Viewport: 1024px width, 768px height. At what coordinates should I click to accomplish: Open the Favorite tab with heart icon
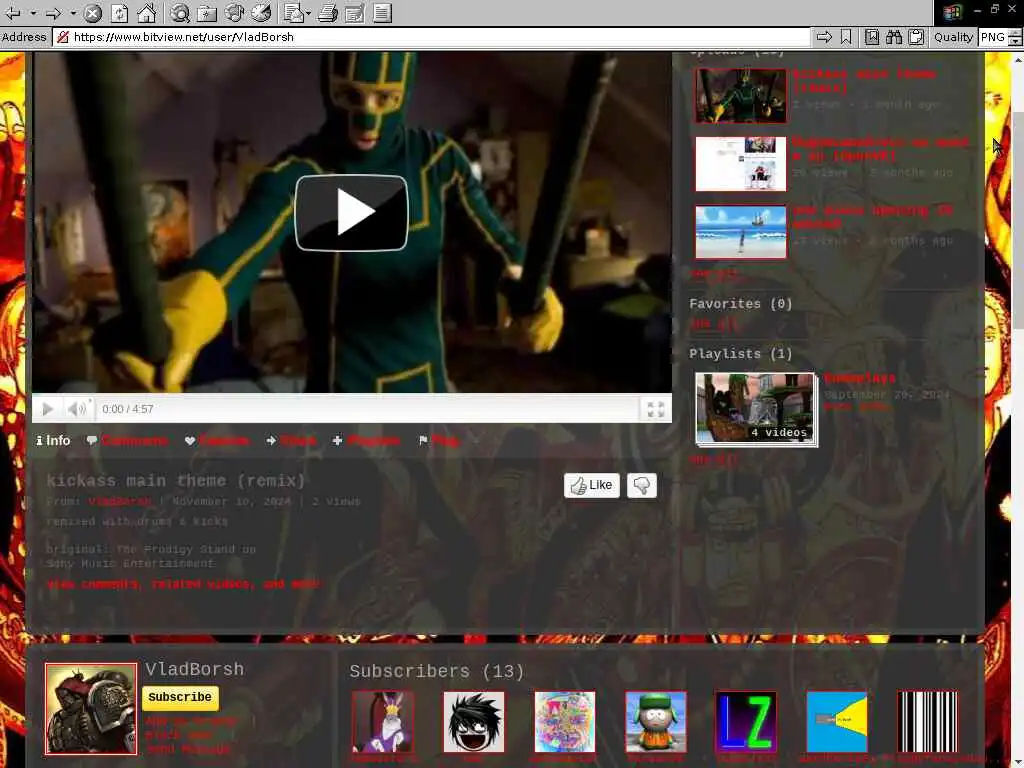(217, 441)
